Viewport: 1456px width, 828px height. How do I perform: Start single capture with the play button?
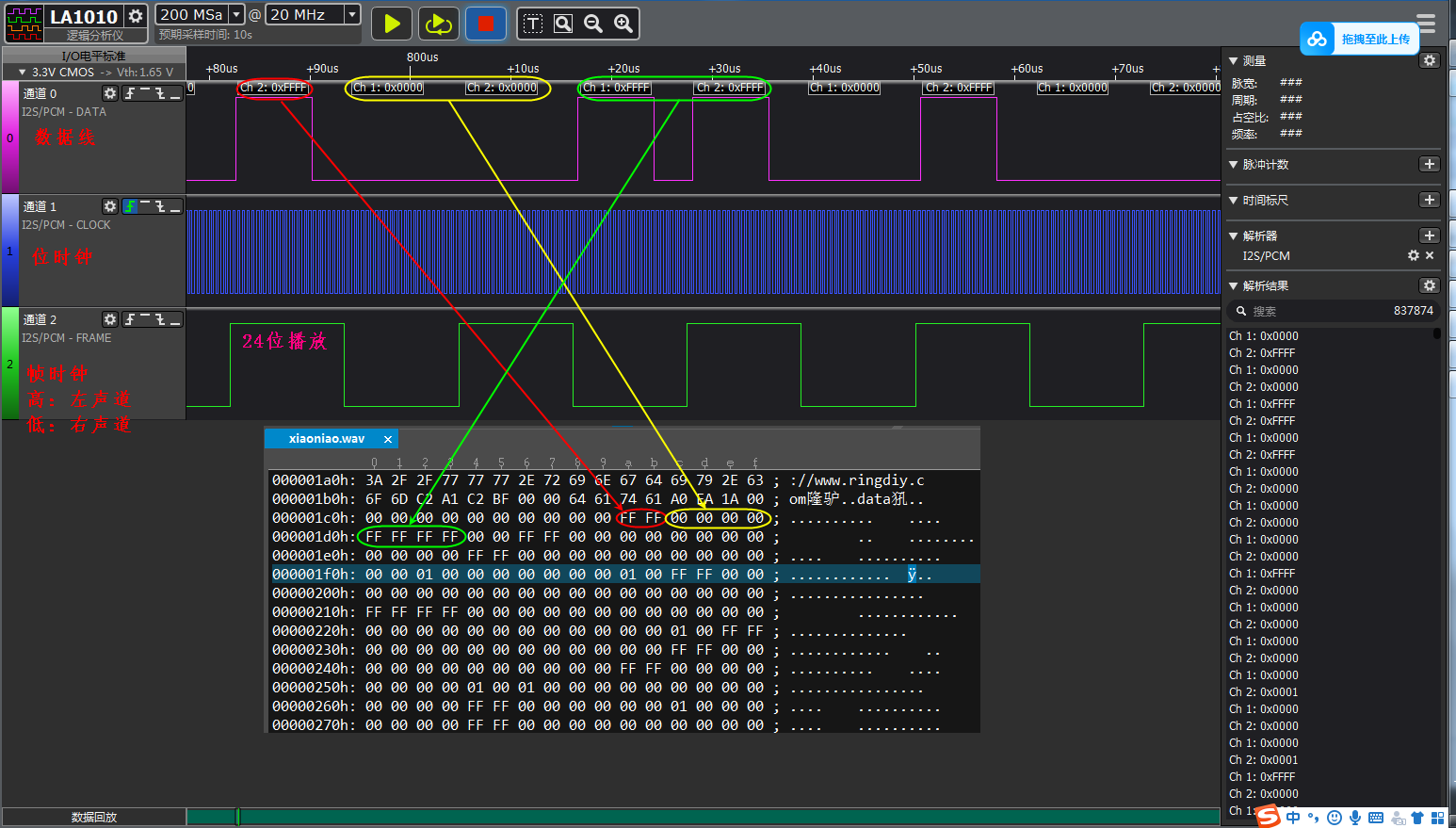click(x=392, y=24)
